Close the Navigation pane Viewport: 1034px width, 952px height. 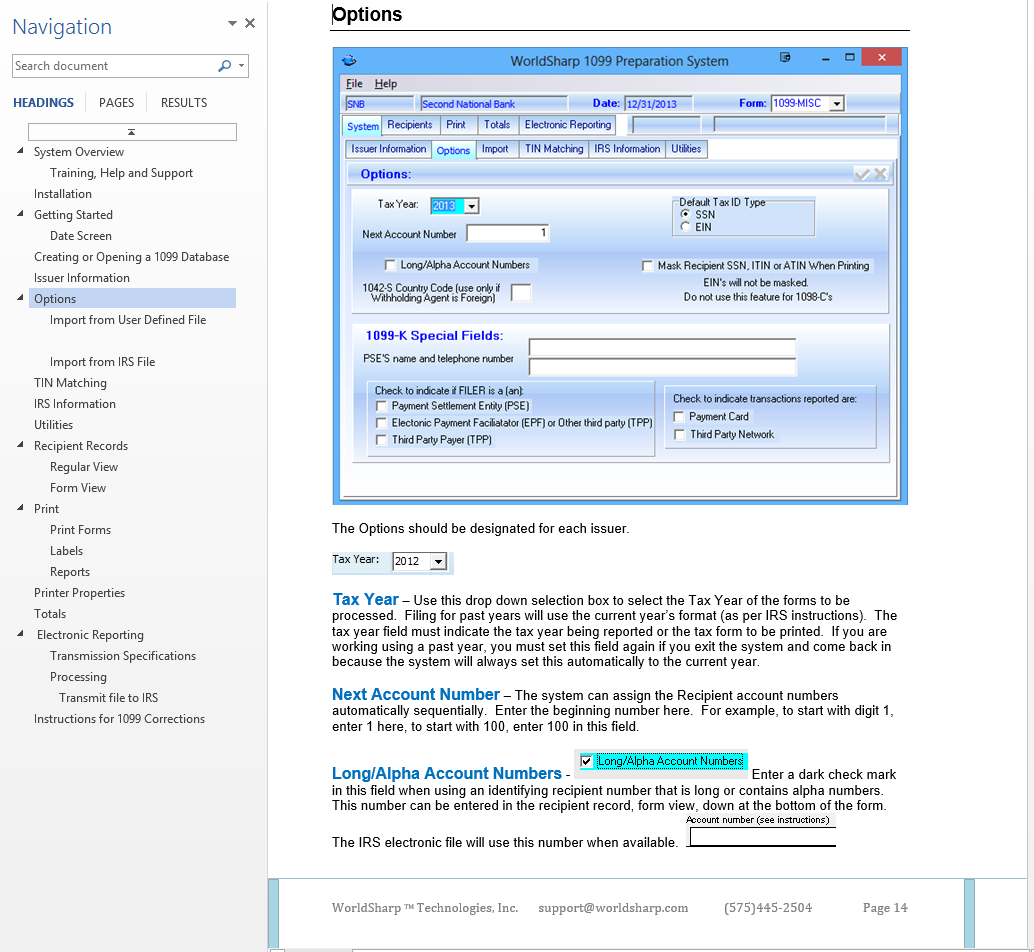[x=250, y=23]
